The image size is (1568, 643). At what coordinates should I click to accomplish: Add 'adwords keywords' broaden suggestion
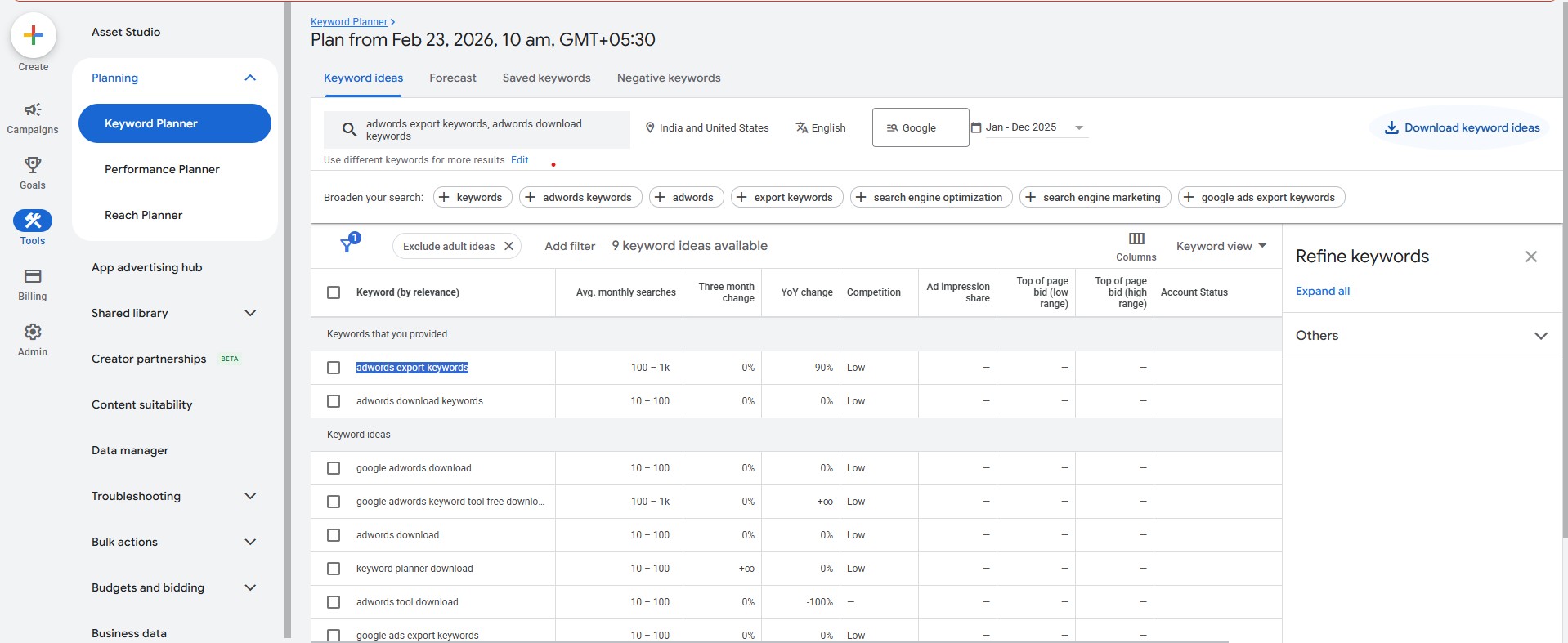pyautogui.click(x=580, y=197)
